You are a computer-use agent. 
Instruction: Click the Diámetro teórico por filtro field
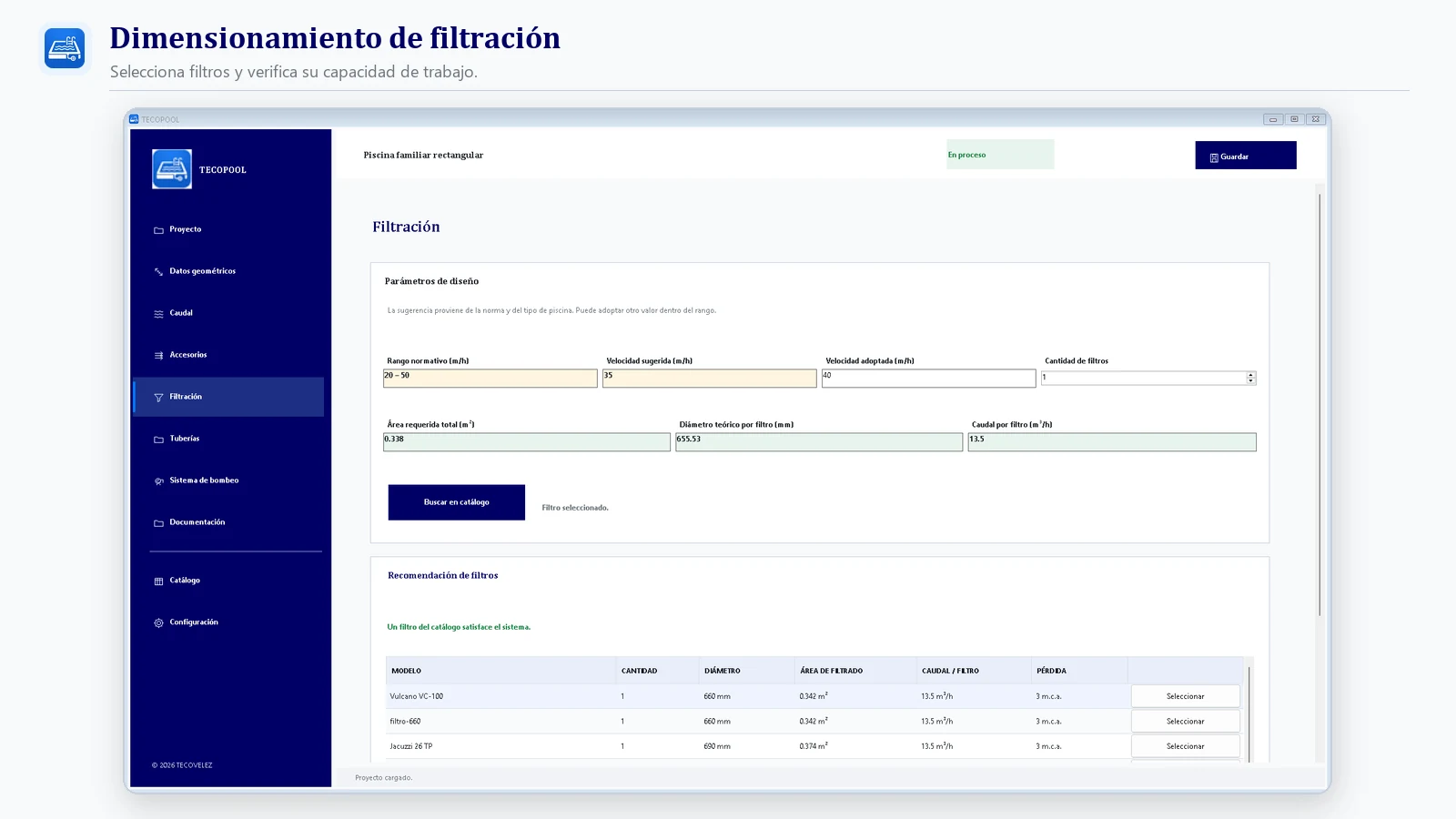(x=819, y=441)
